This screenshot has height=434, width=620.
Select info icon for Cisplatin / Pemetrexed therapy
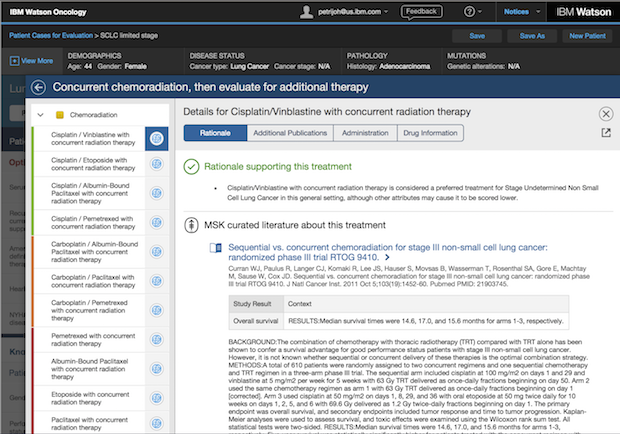[x=157, y=223]
